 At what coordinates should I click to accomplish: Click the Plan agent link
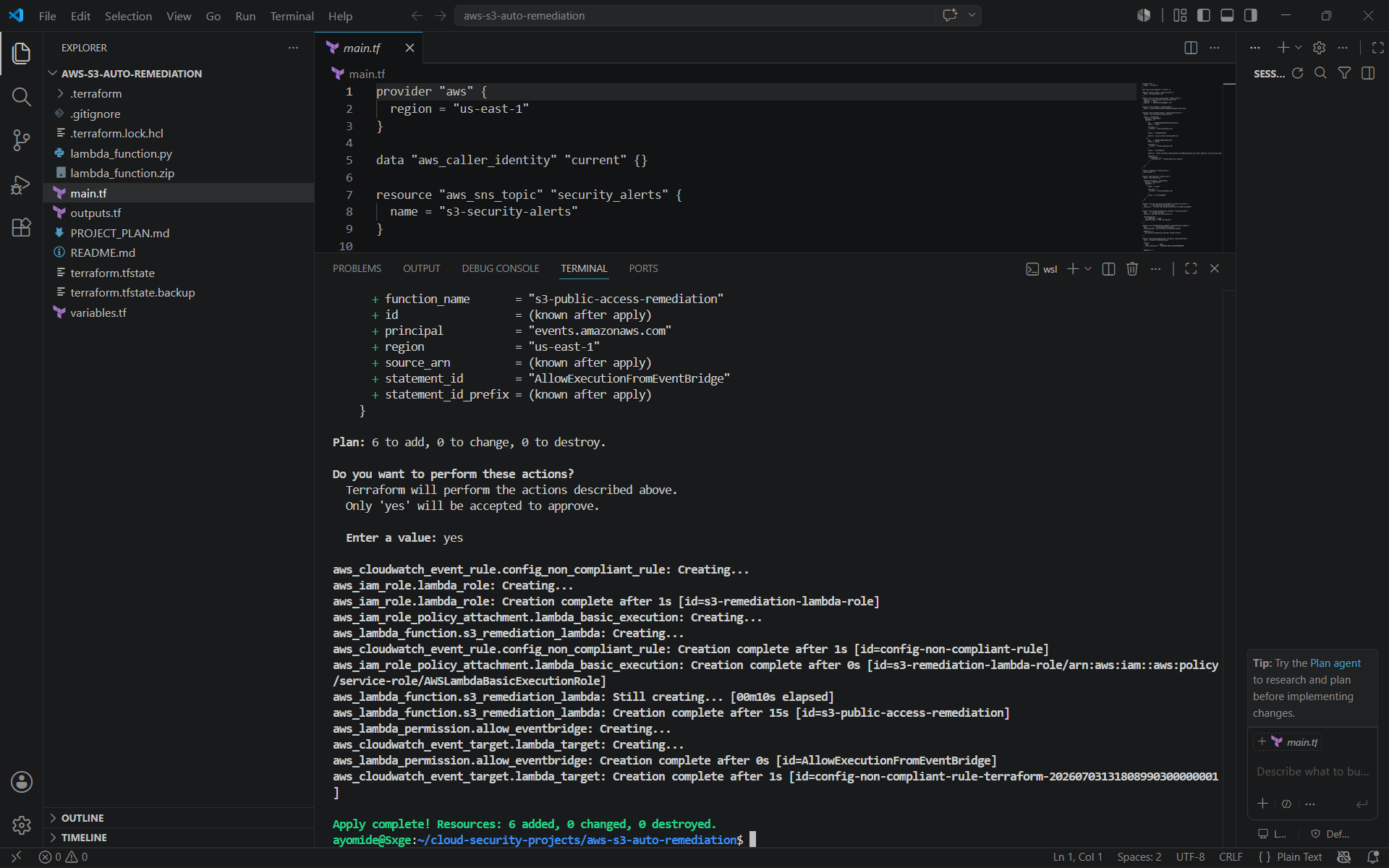1335,663
